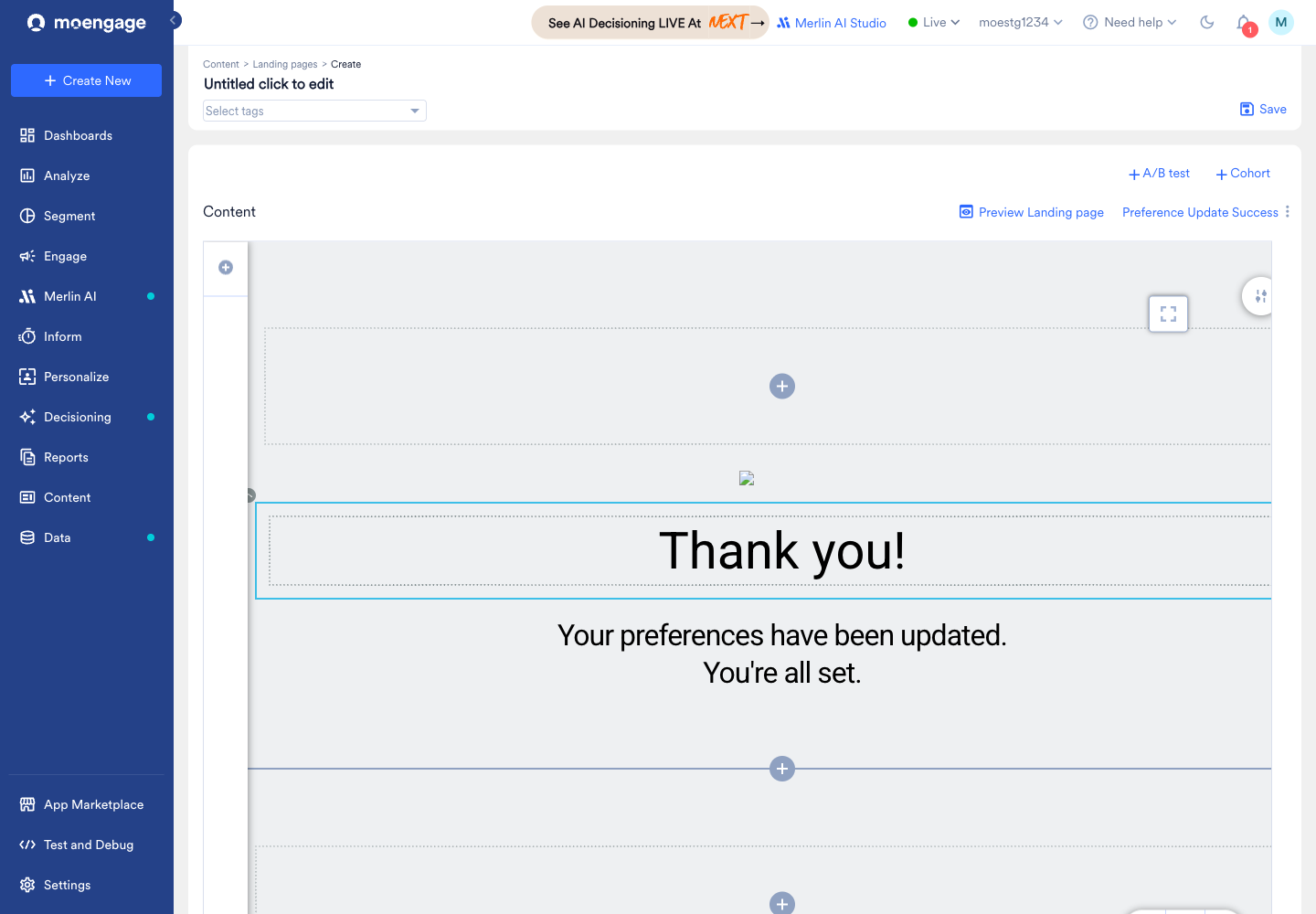
Task: Click the Analyze chart icon
Action: coord(27,175)
